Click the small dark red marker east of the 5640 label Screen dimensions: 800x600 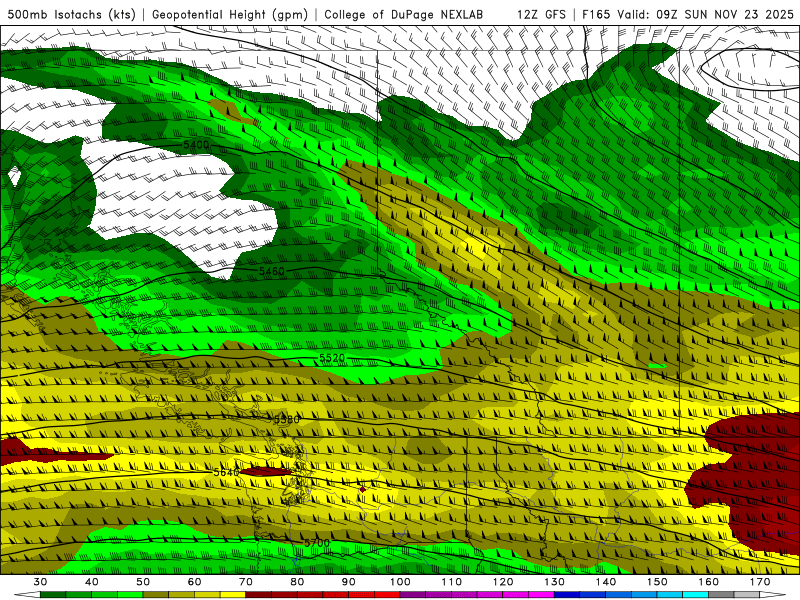click(x=363, y=490)
